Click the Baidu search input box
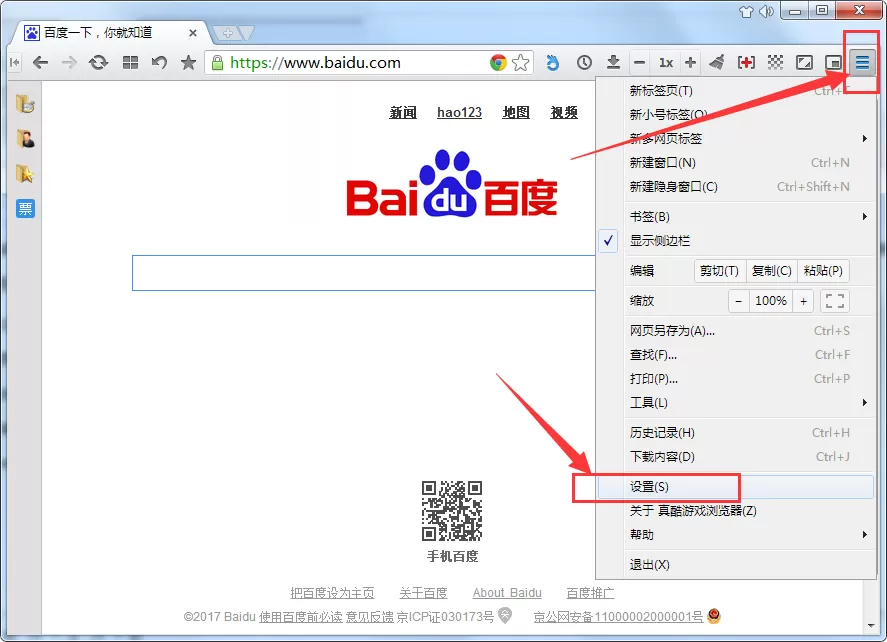 364,273
